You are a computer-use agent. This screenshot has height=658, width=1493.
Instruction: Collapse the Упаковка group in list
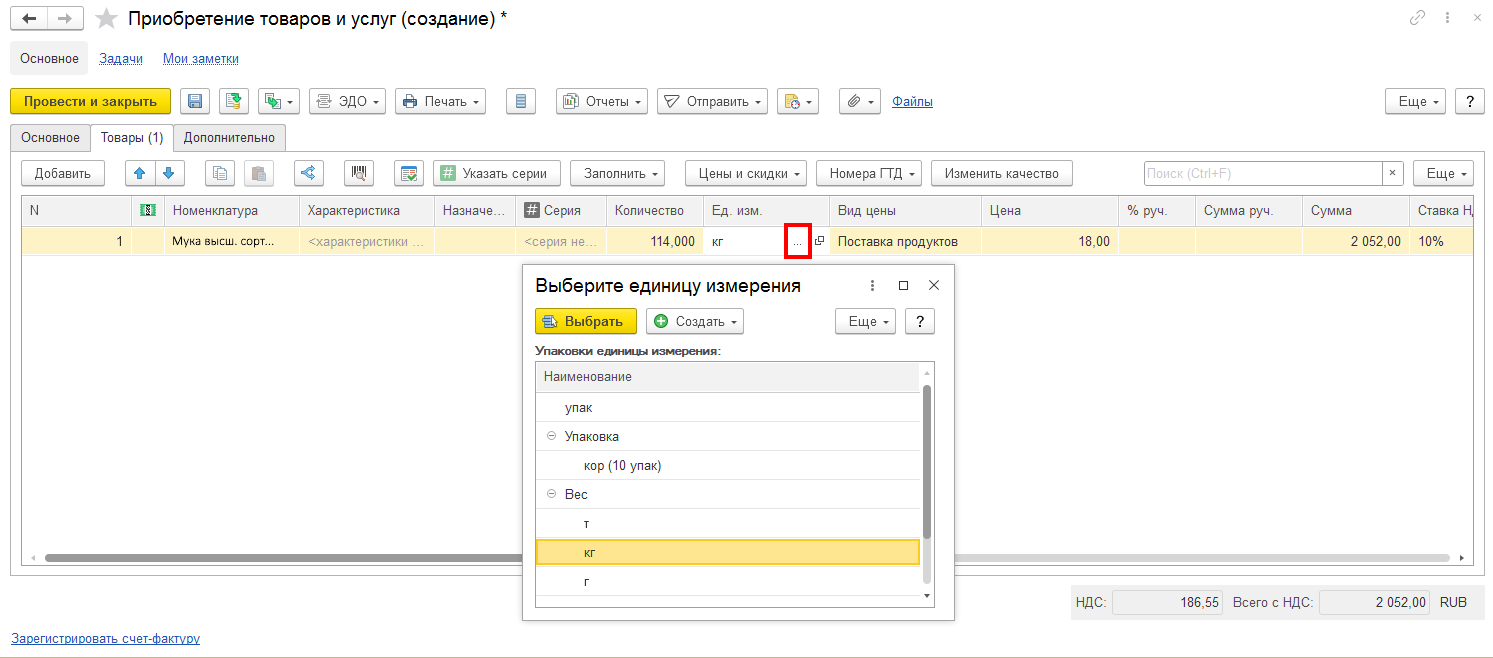pyautogui.click(x=551, y=436)
